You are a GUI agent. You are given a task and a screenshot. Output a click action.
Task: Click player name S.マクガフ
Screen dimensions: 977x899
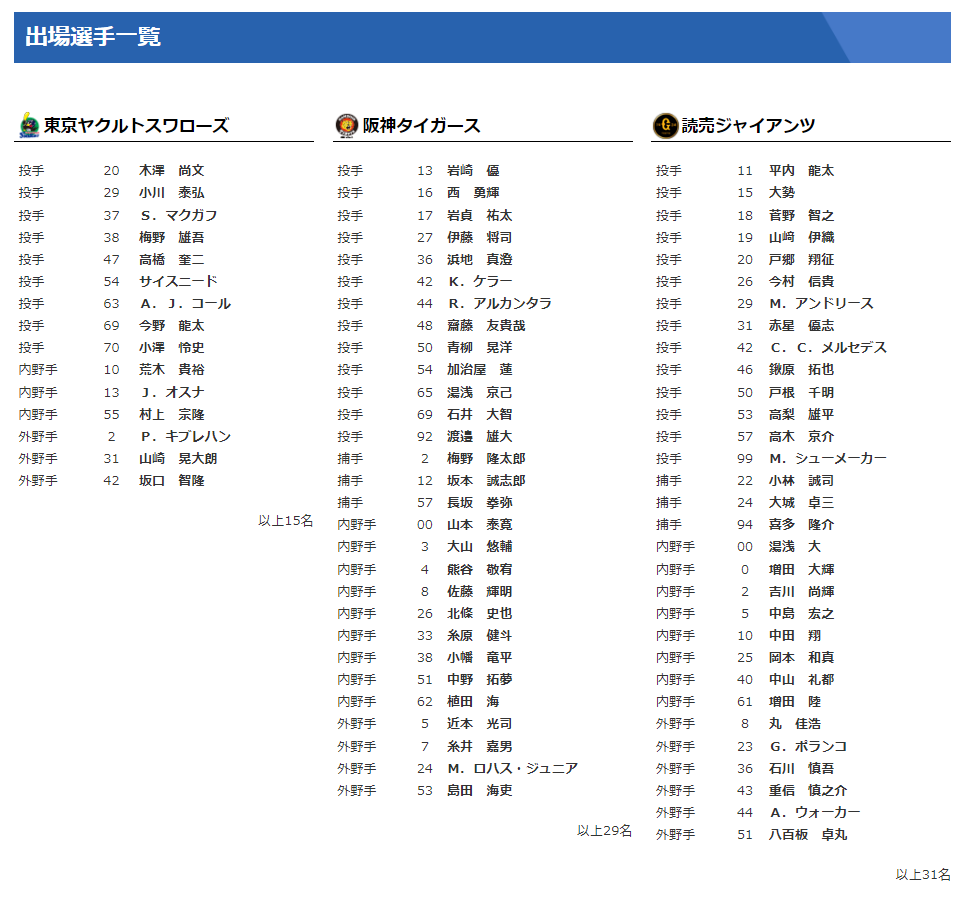pos(179,216)
